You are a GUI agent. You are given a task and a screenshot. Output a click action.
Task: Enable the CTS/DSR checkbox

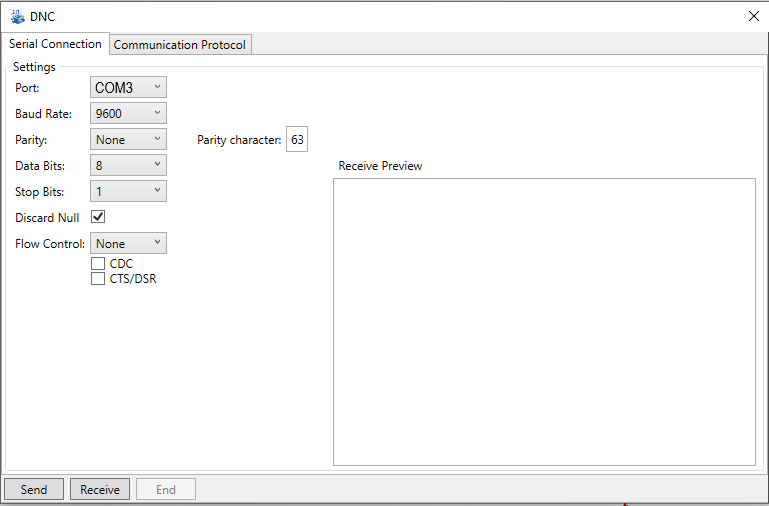click(98, 278)
